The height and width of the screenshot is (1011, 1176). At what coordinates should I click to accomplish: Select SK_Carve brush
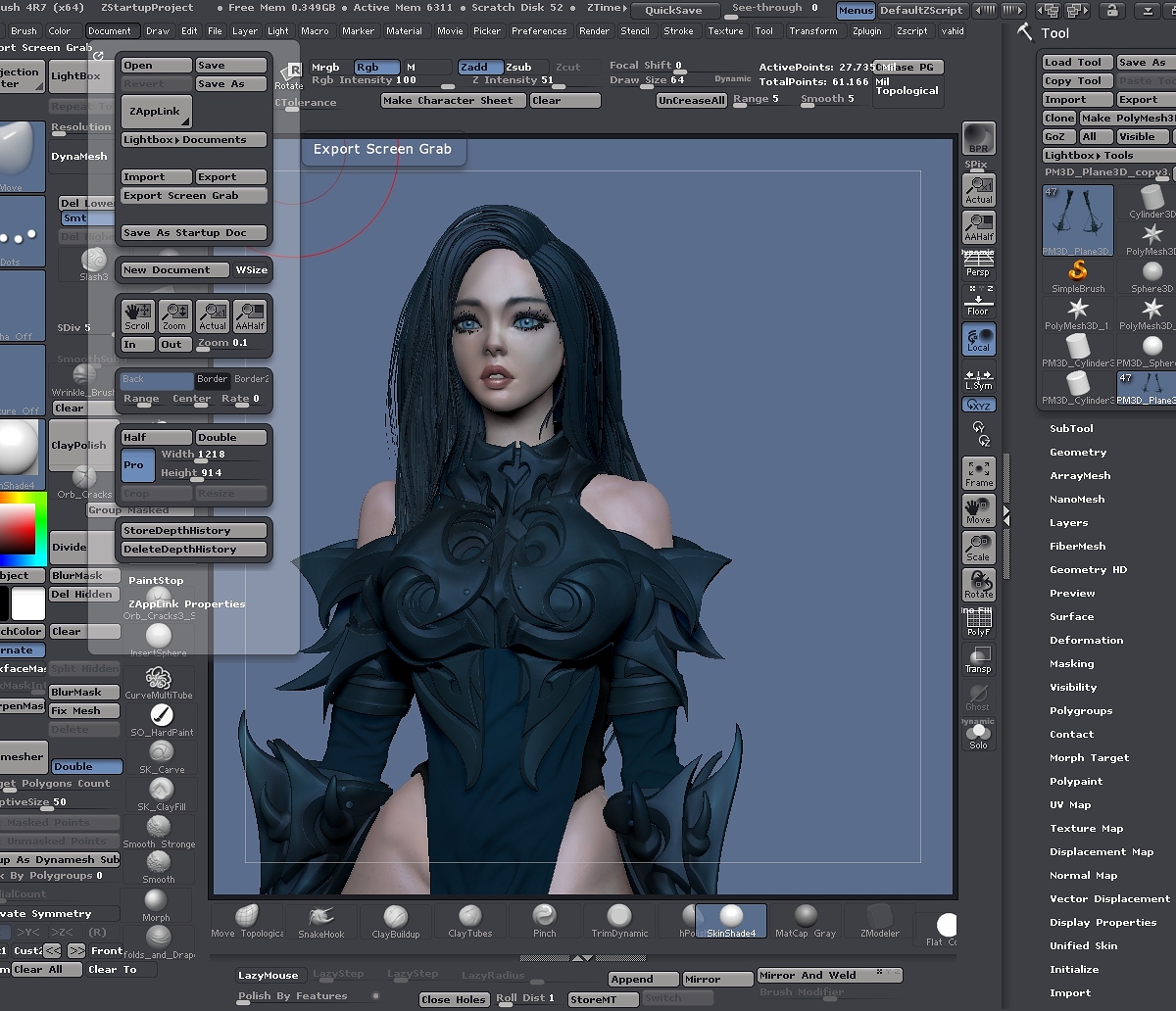pos(161,757)
